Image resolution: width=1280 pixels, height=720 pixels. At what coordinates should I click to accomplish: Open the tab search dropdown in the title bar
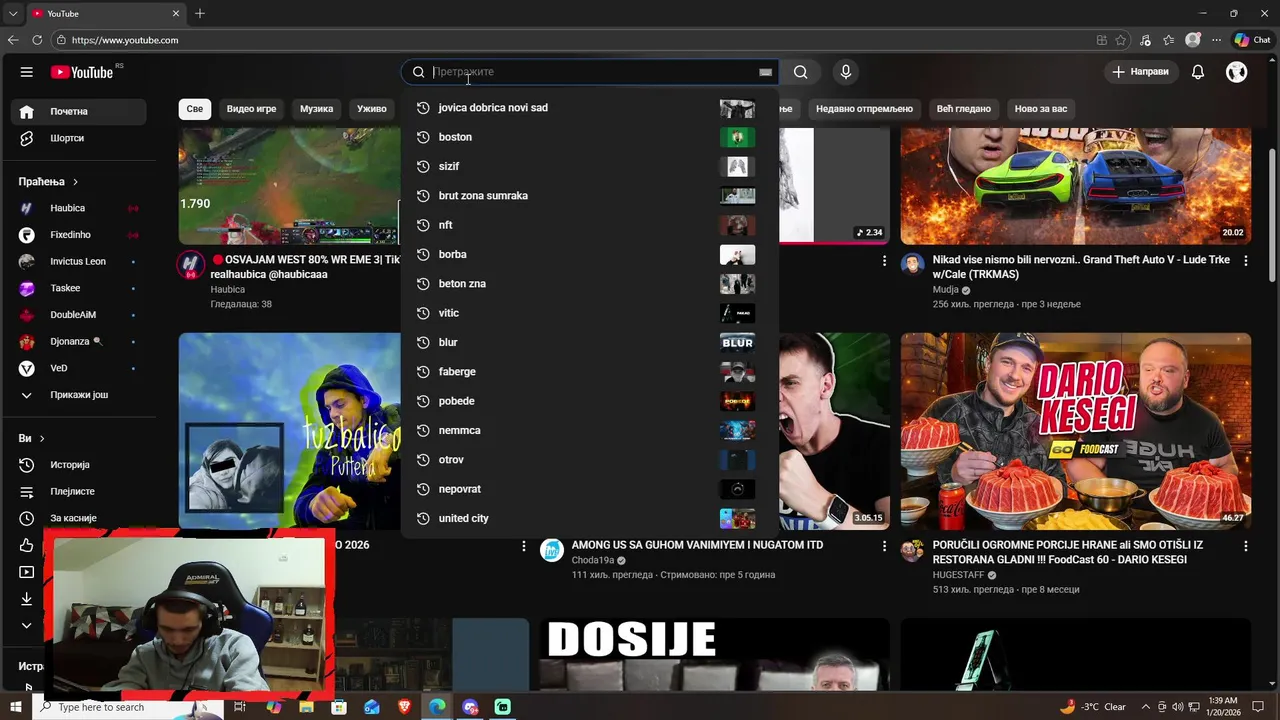pyautogui.click(x=13, y=14)
